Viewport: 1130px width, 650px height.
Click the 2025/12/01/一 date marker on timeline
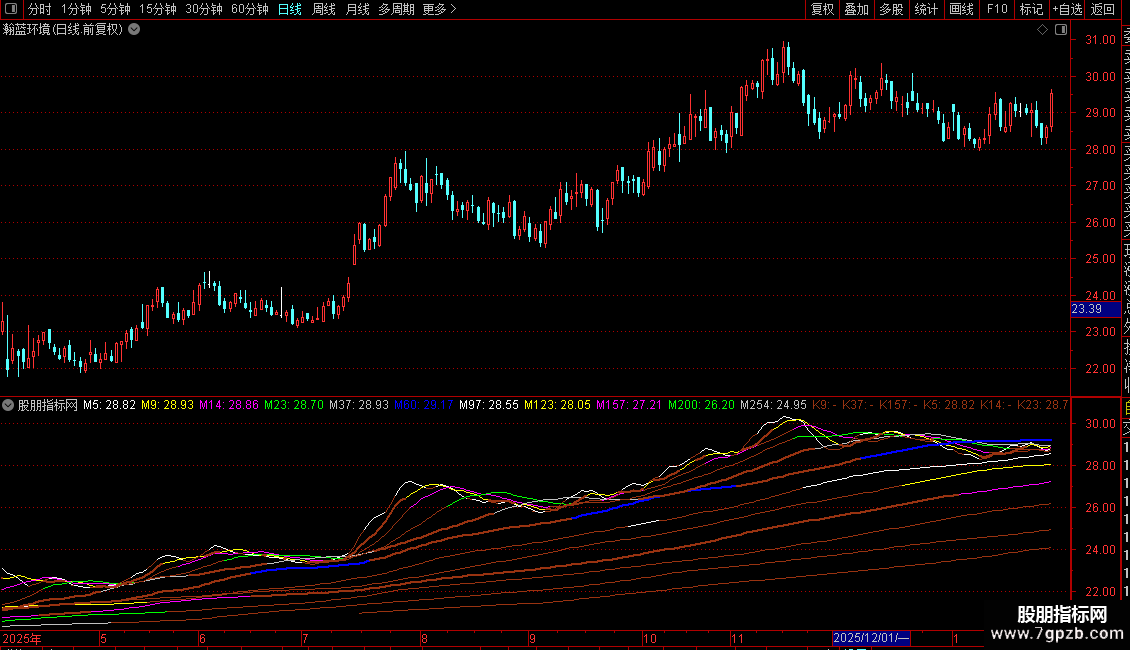pos(871,638)
